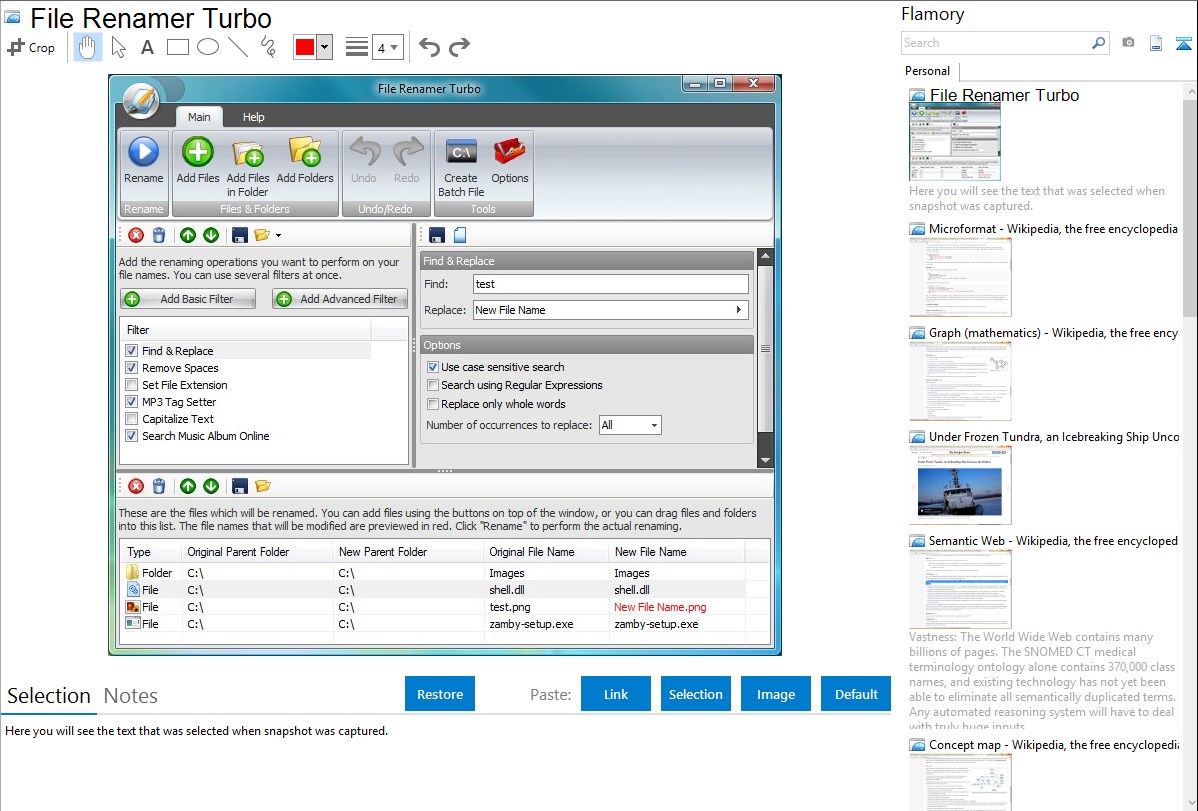
Task: Open the color swatch dropdown arrow
Action: pos(324,47)
